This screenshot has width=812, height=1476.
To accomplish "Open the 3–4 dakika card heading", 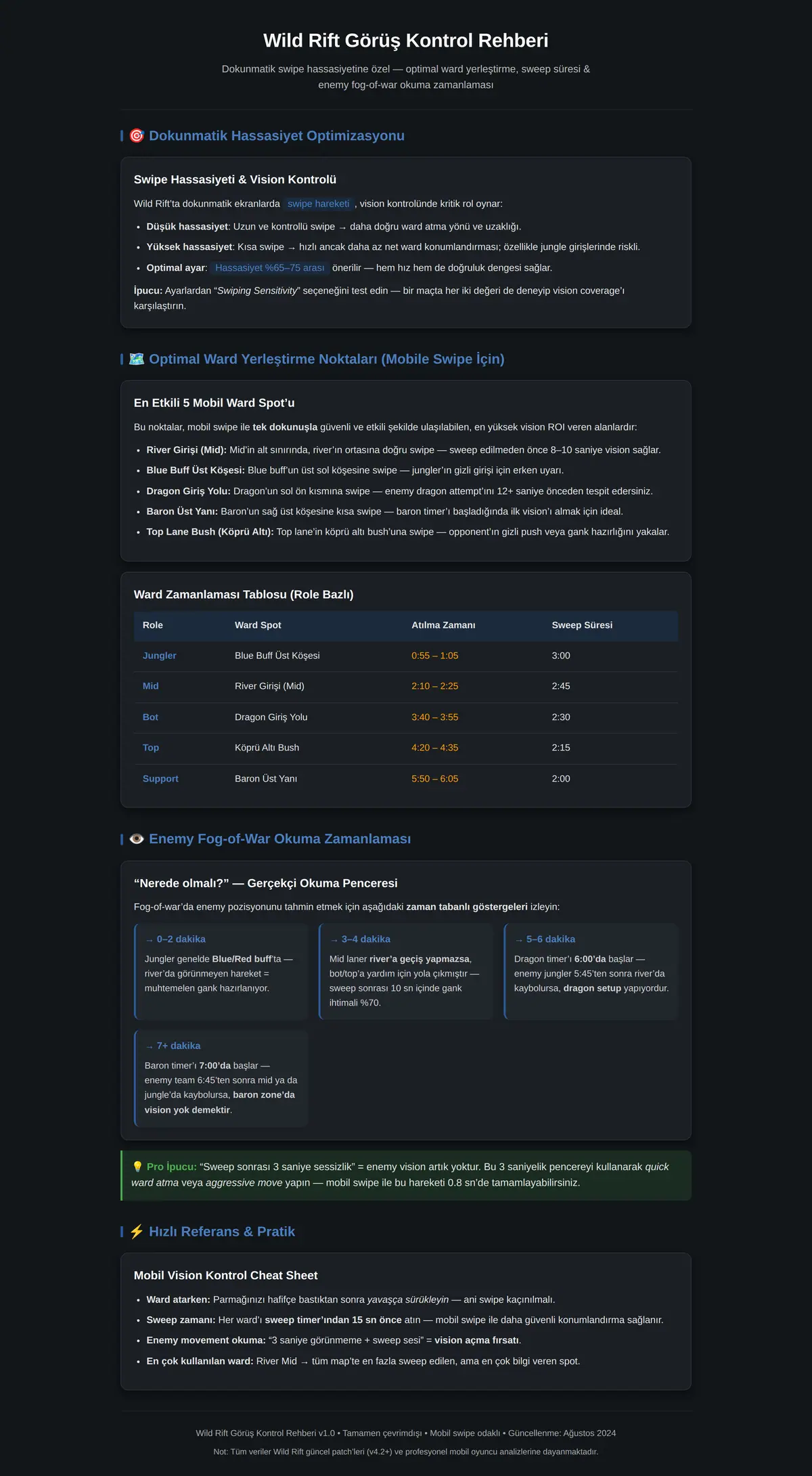I will point(360,939).
